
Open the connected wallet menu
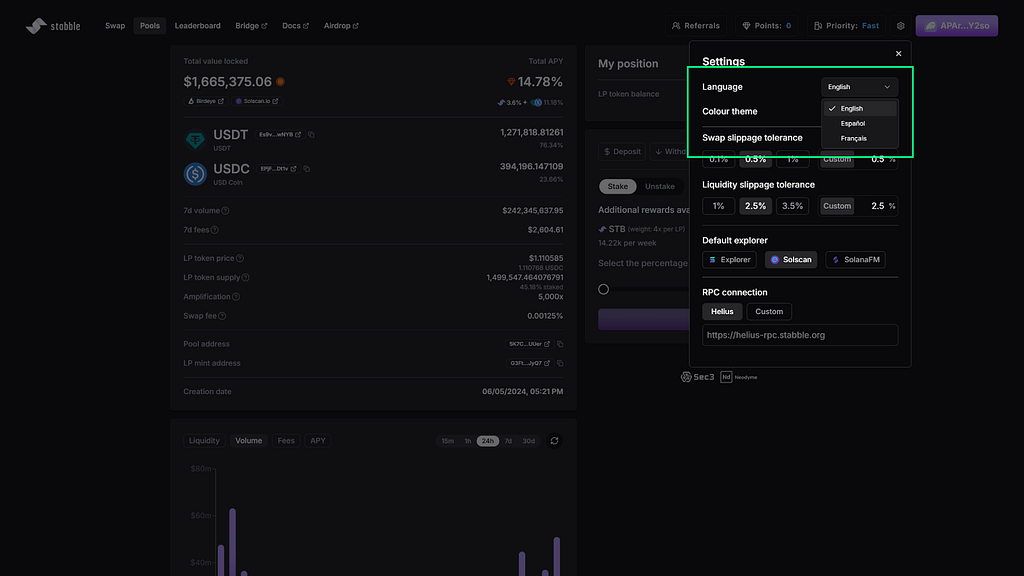point(957,25)
